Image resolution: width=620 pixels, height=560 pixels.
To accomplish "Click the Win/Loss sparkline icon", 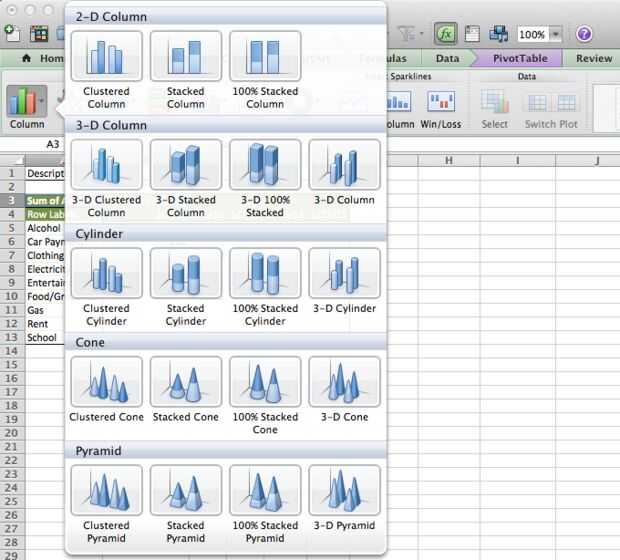I will (x=441, y=102).
